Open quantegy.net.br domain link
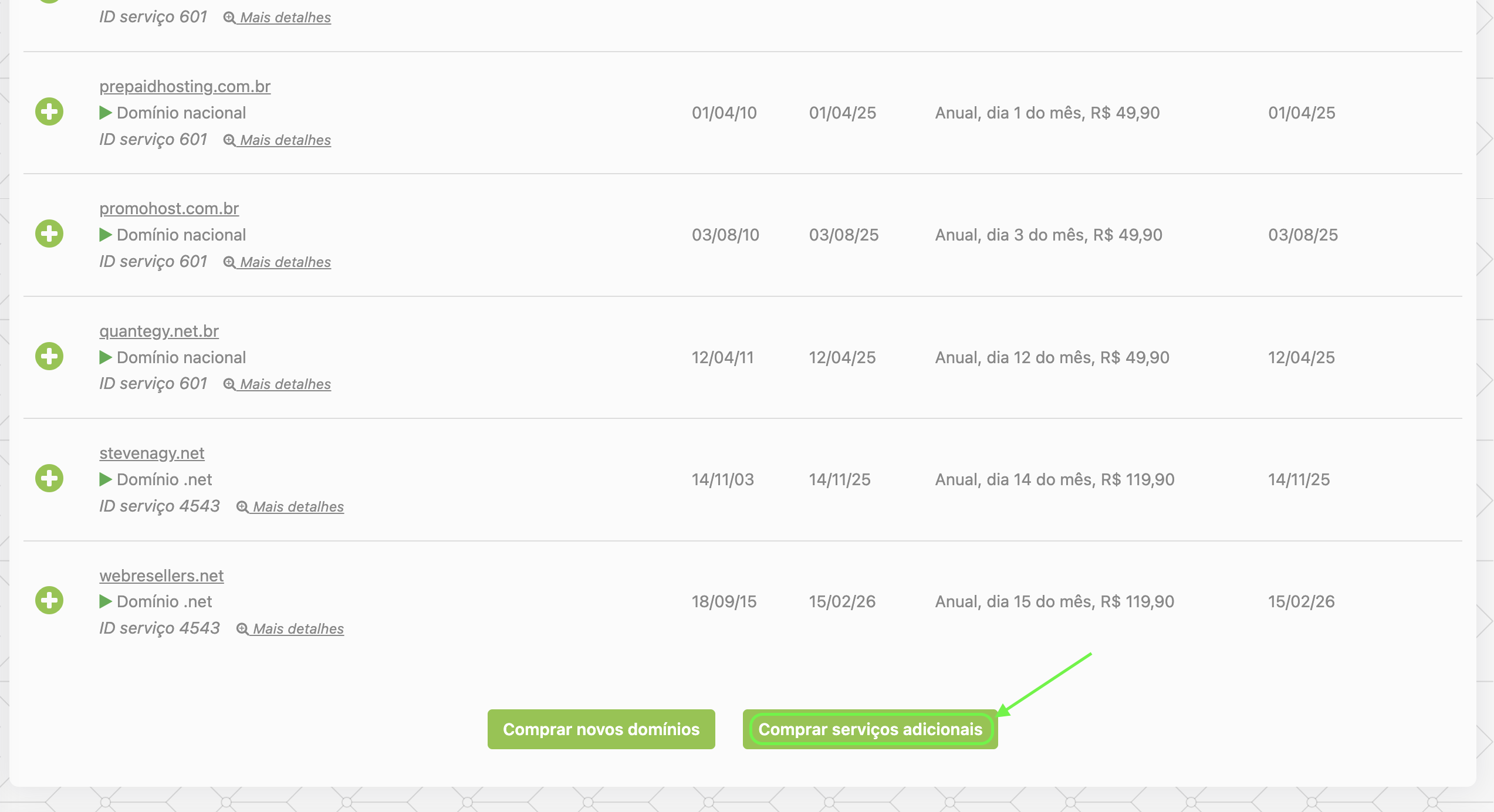 159,331
